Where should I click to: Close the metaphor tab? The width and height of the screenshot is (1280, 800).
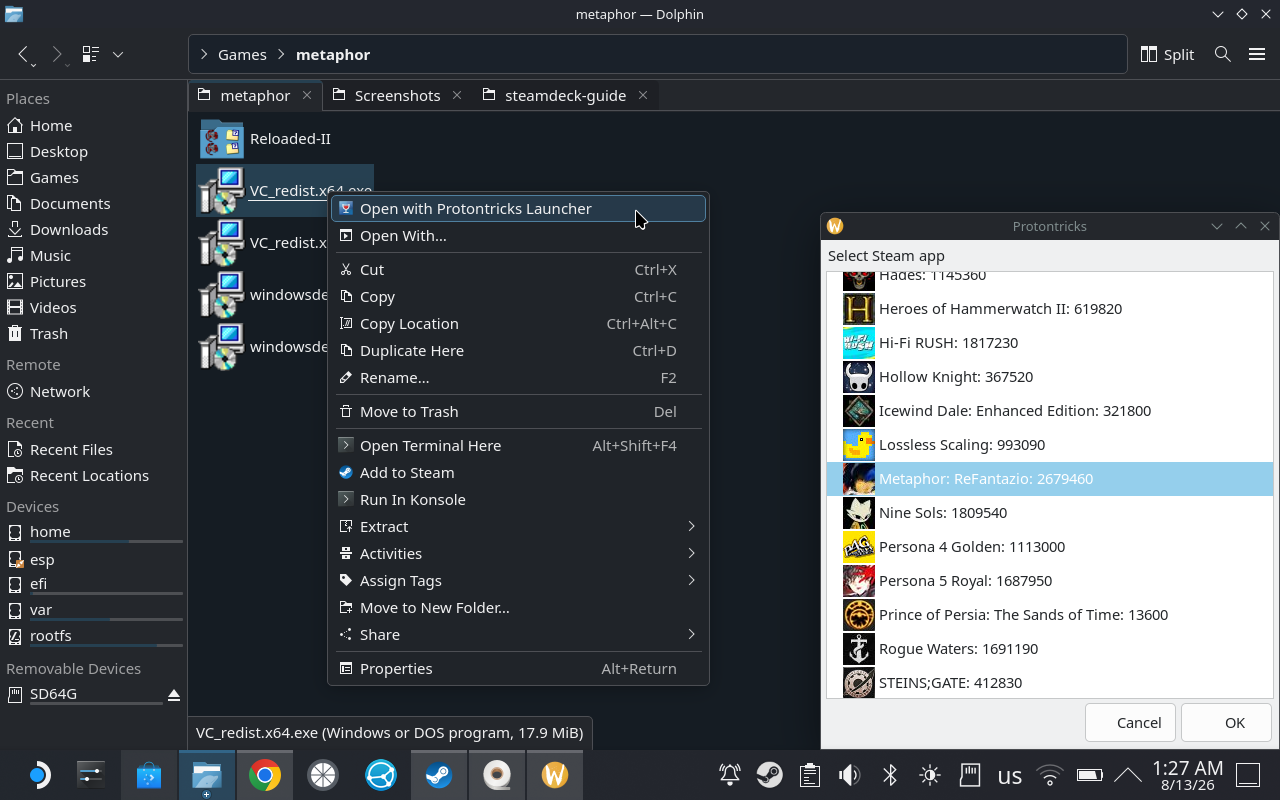[307, 95]
